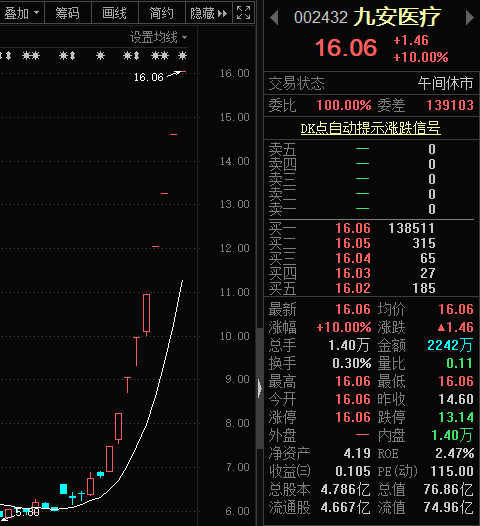Screen dimensions: 480x526
Task: Click the 16.06 latest price label on chart
Action: click(x=149, y=77)
